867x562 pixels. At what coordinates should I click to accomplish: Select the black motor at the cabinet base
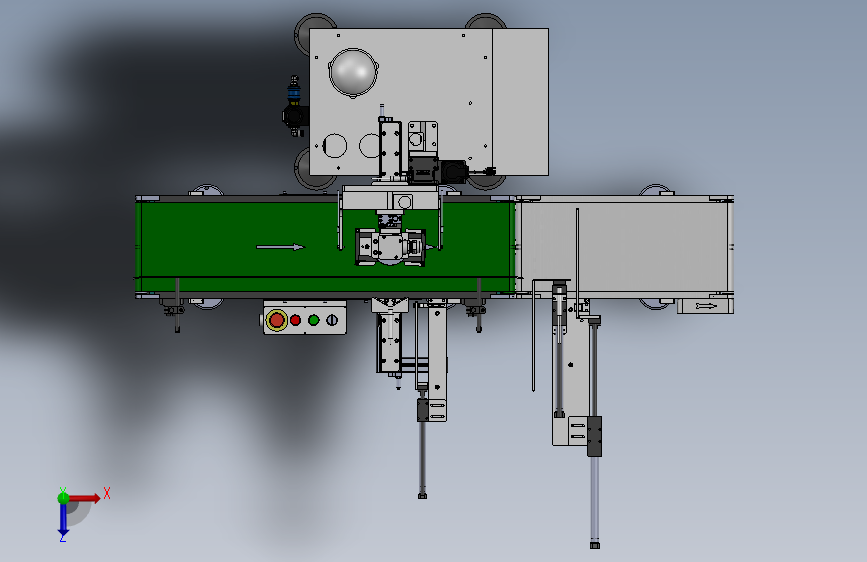(x=455, y=171)
